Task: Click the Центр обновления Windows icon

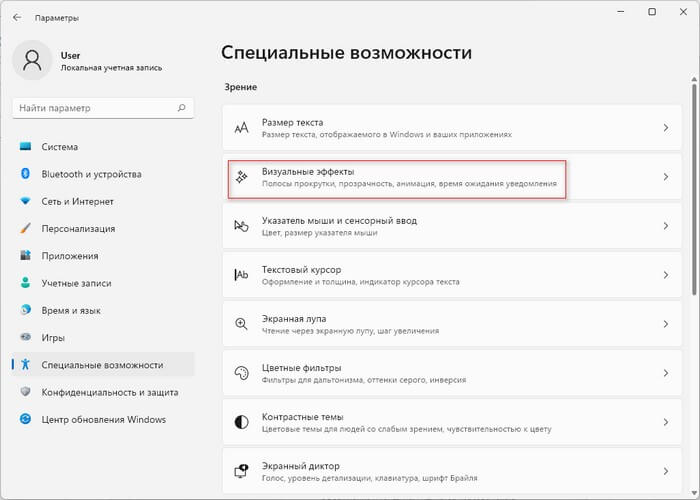Action: (x=26, y=419)
